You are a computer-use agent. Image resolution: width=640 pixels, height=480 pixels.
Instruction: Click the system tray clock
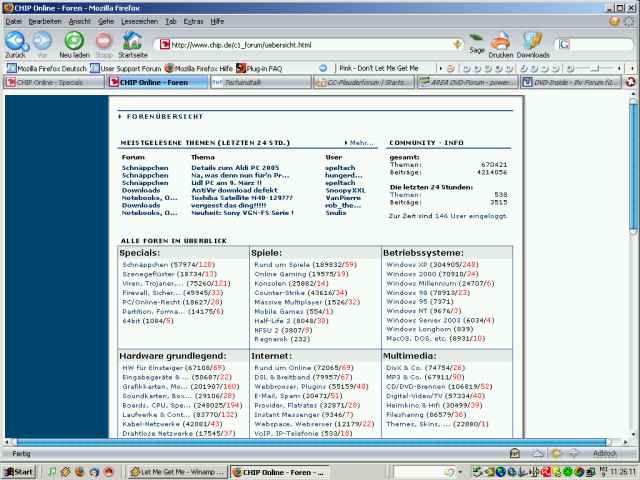623,472
